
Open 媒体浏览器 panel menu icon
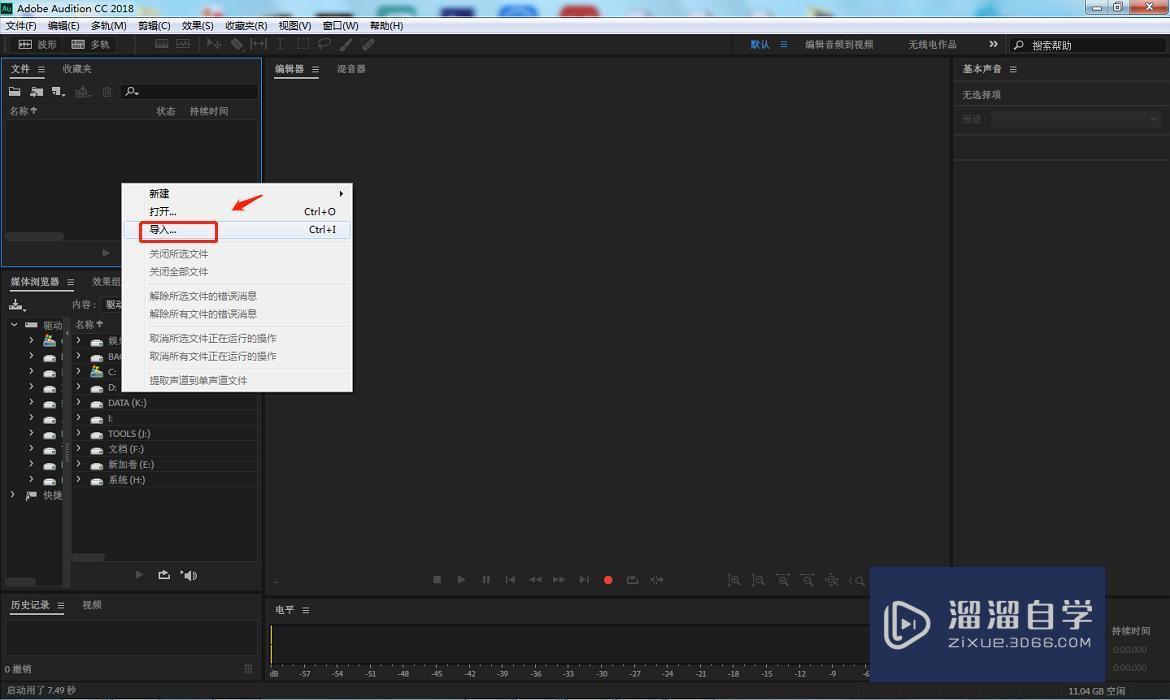(70, 282)
